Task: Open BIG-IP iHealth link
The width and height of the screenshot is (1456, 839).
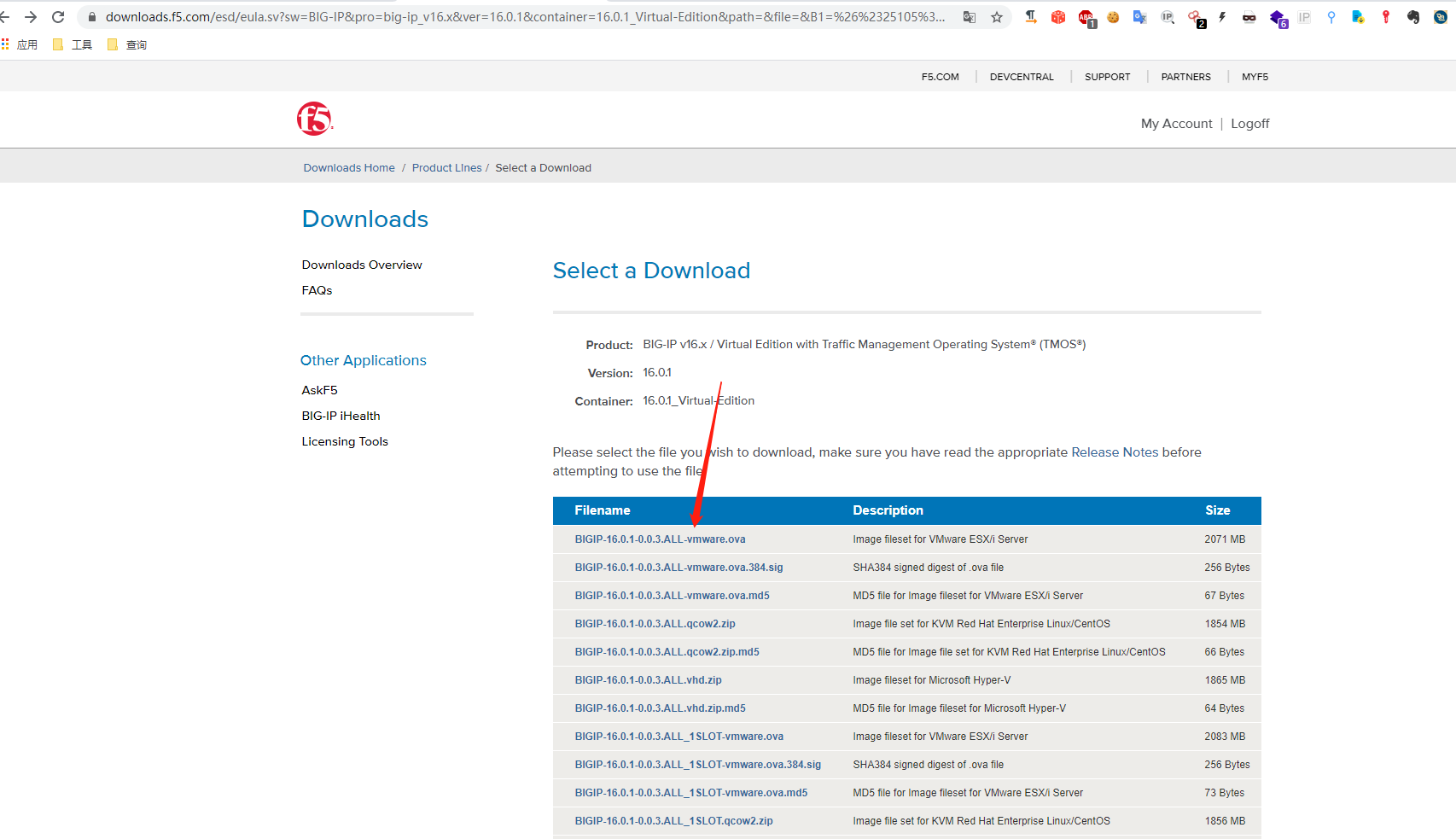Action: click(x=341, y=416)
